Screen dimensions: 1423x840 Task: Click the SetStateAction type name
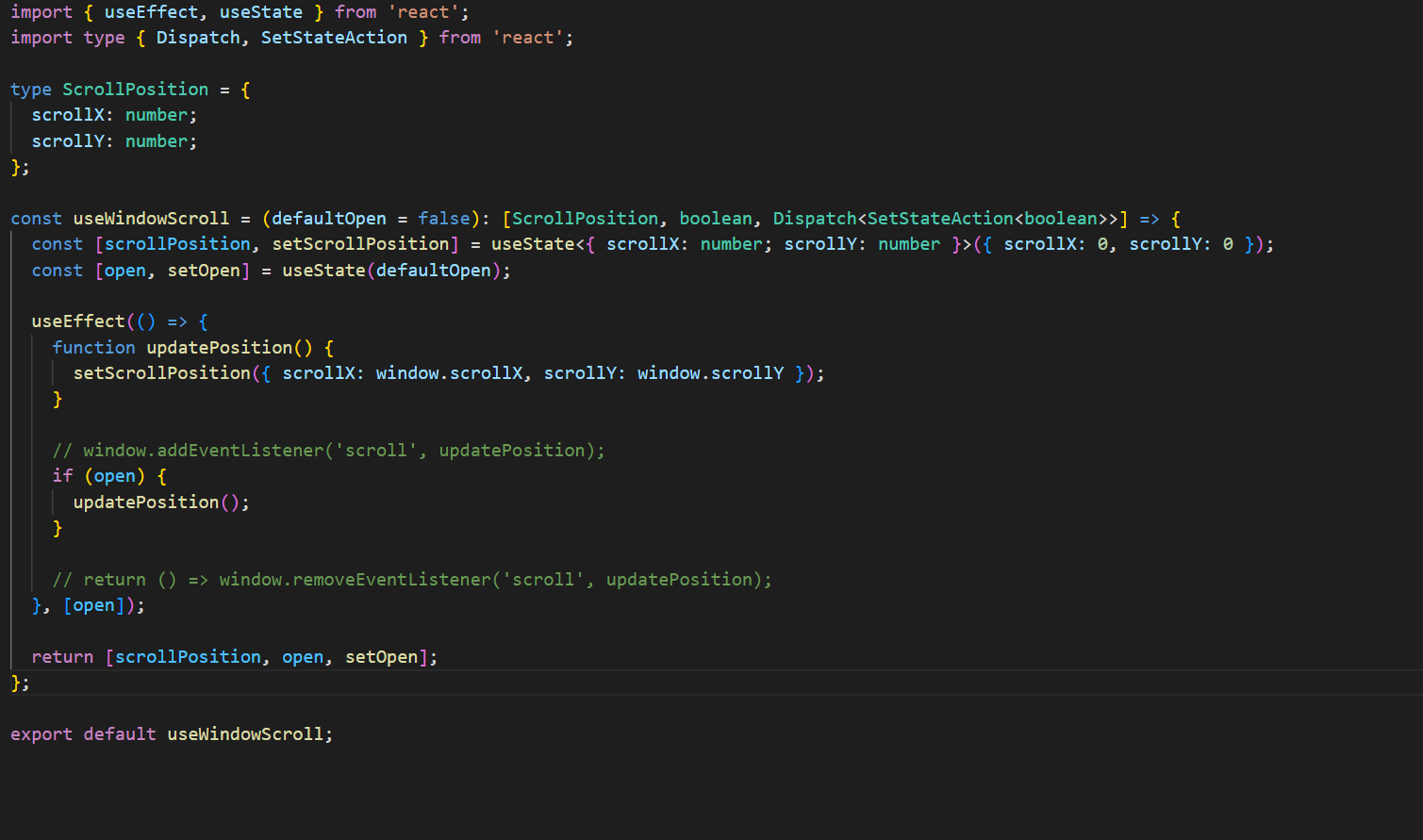pyautogui.click(x=334, y=37)
